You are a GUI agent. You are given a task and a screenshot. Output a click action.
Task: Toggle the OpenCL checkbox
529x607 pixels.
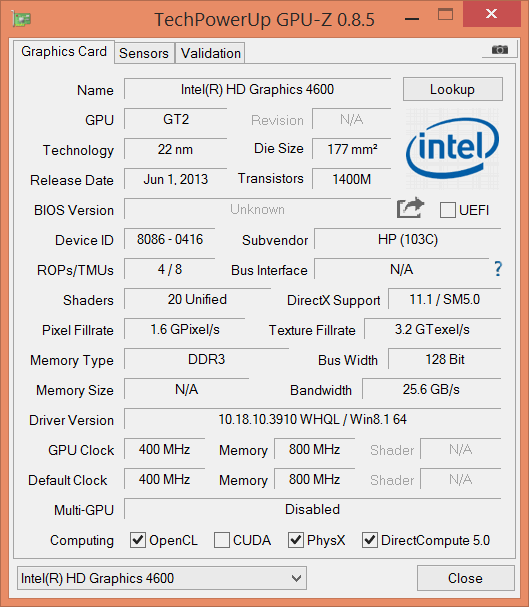pyautogui.click(x=138, y=540)
